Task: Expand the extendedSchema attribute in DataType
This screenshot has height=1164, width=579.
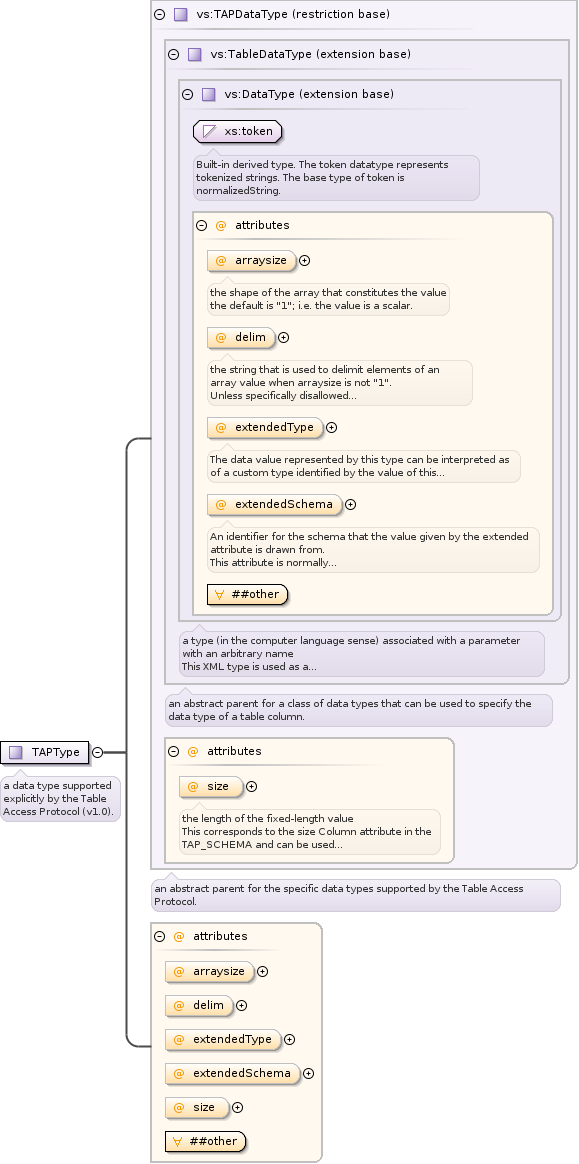Action: pyautogui.click(x=350, y=504)
